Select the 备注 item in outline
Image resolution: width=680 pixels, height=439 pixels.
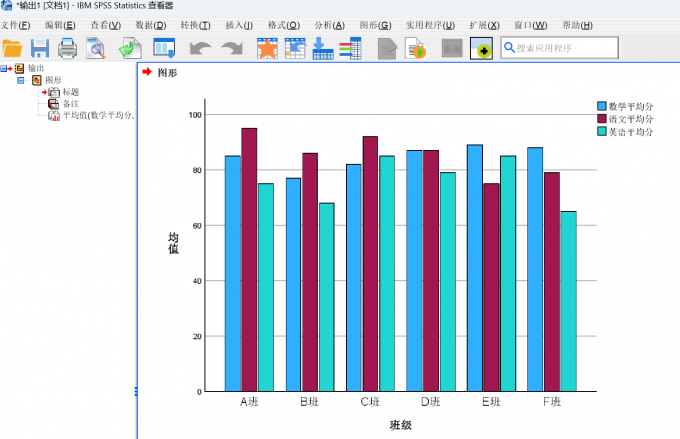tap(71, 103)
